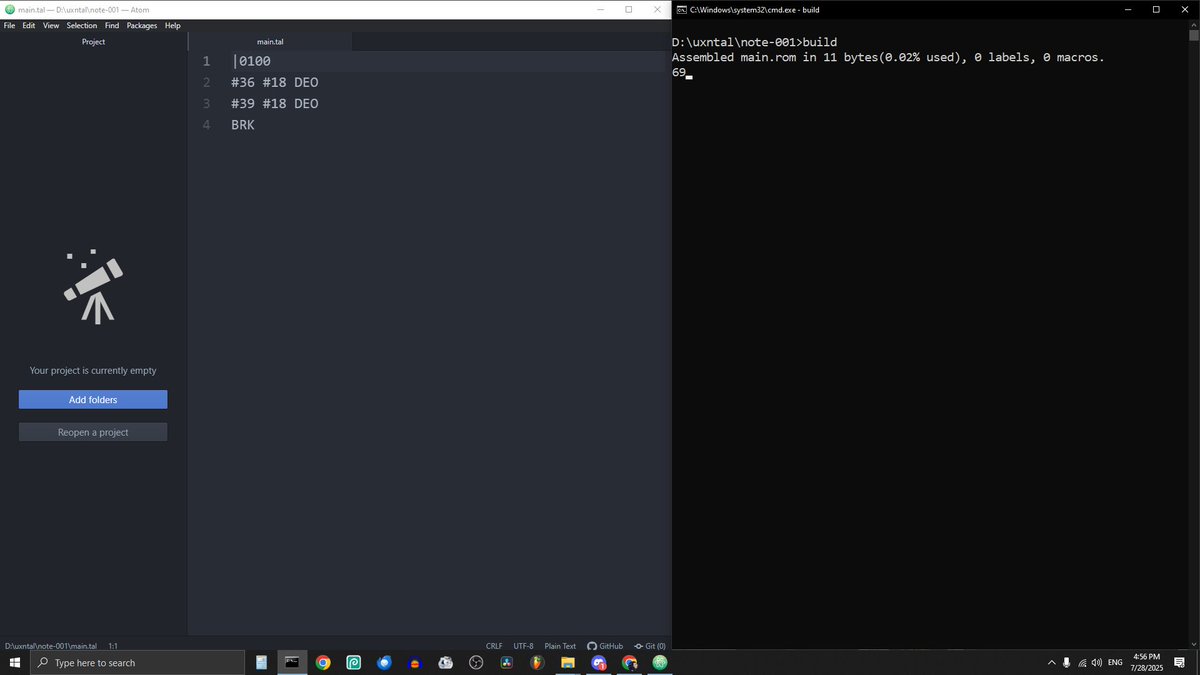Click the cmd icon in the cmd title bar
Viewport: 1200px width, 675px height.
point(681,9)
